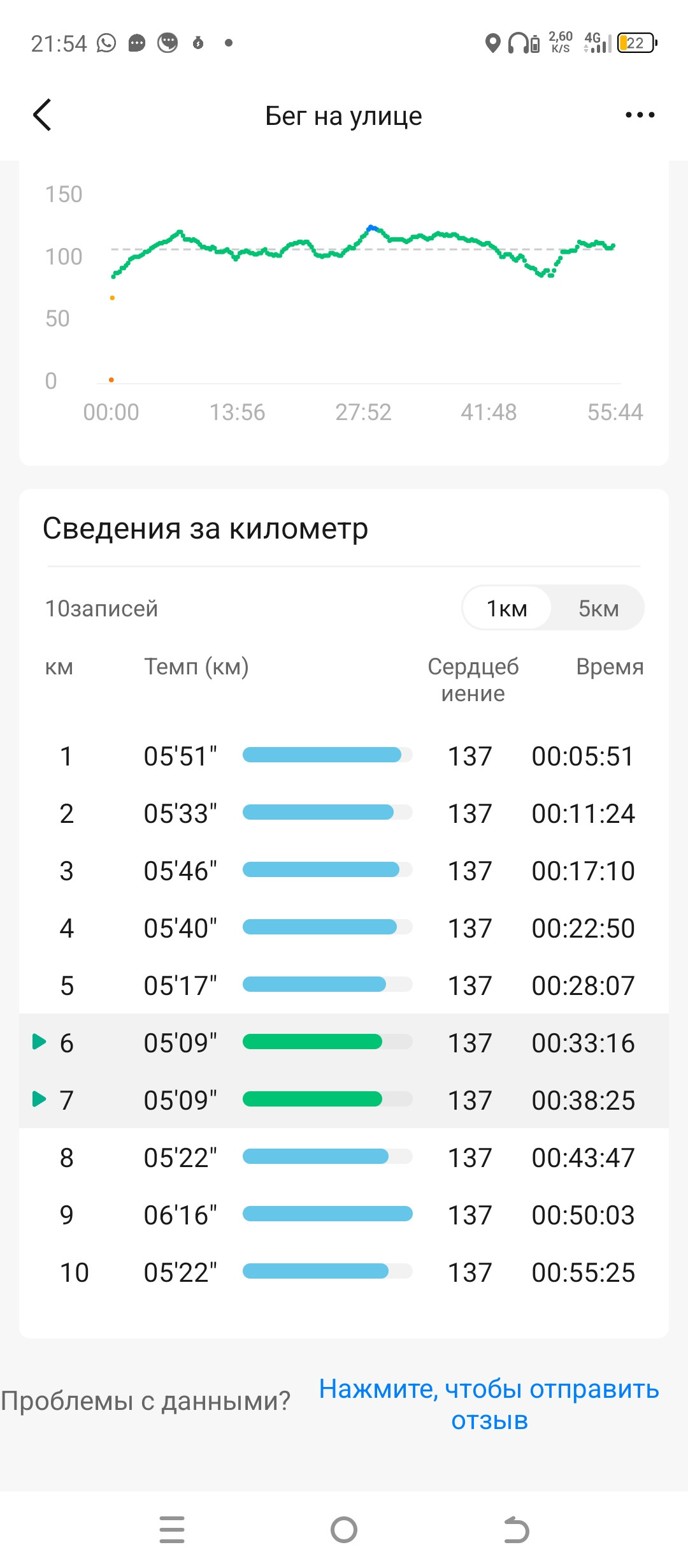This screenshot has width=688, height=1568.
Task: Tap the Android home circle button
Action: coord(344,1530)
